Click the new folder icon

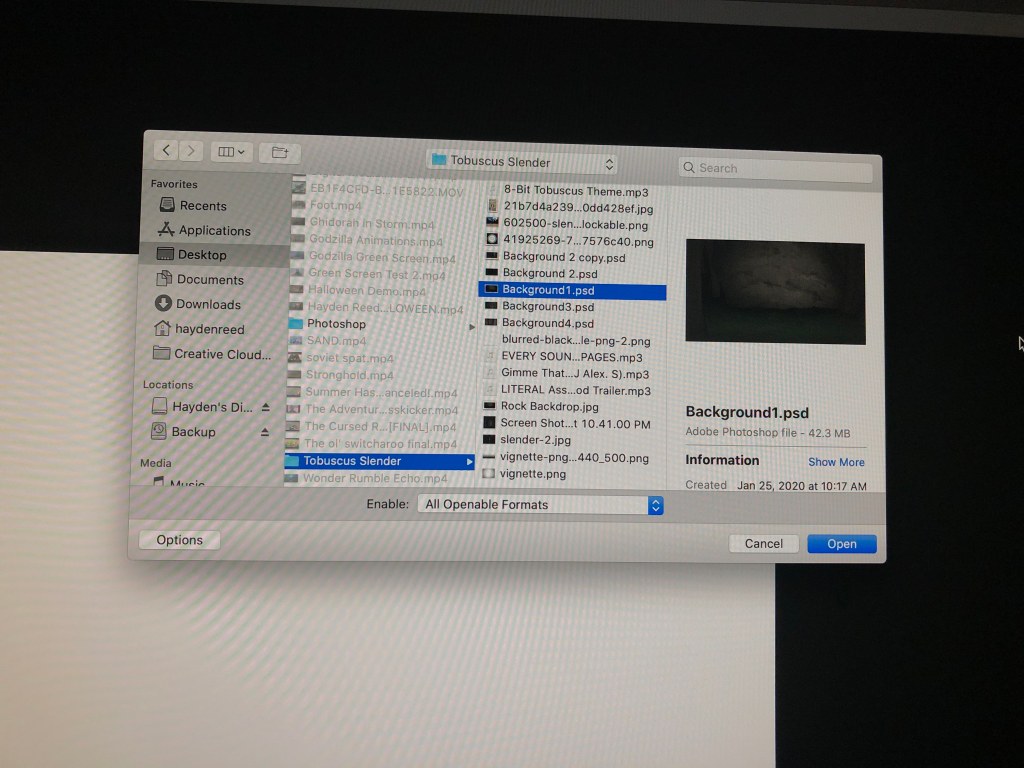(x=280, y=153)
